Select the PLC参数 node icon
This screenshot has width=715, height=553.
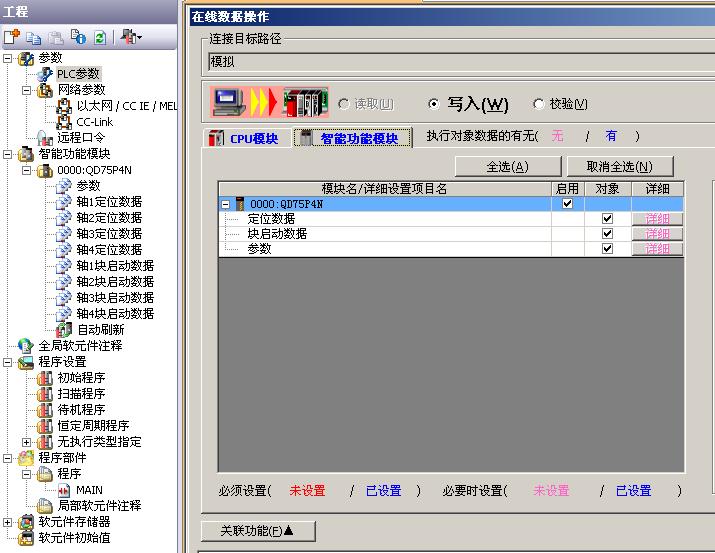pos(44,74)
